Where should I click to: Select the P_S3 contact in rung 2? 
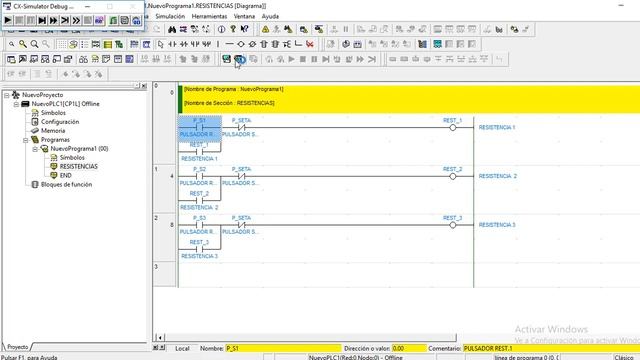pyautogui.click(x=199, y=224)
